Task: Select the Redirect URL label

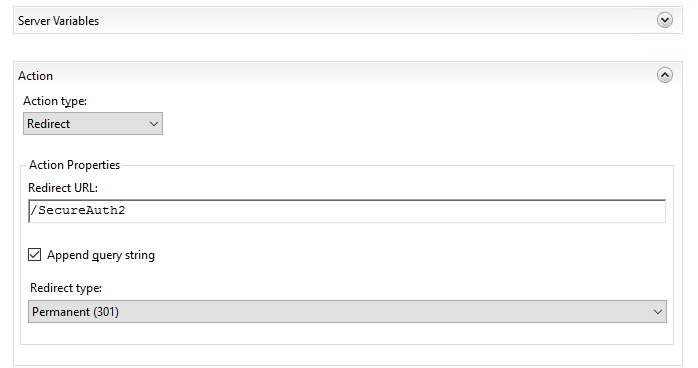Action: pos(63,188)
